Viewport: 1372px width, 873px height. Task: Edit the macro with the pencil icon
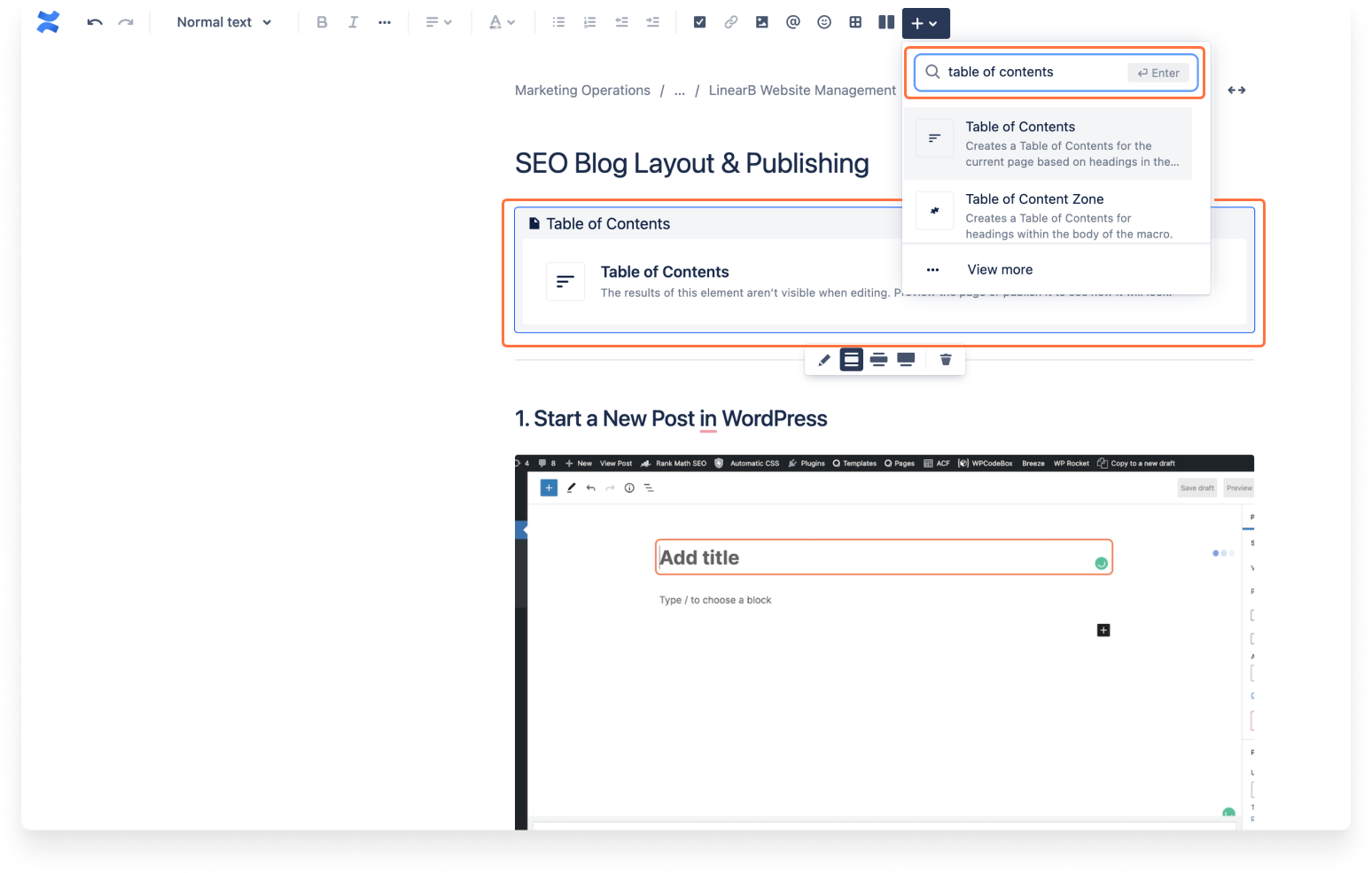(x=823, y=360)
